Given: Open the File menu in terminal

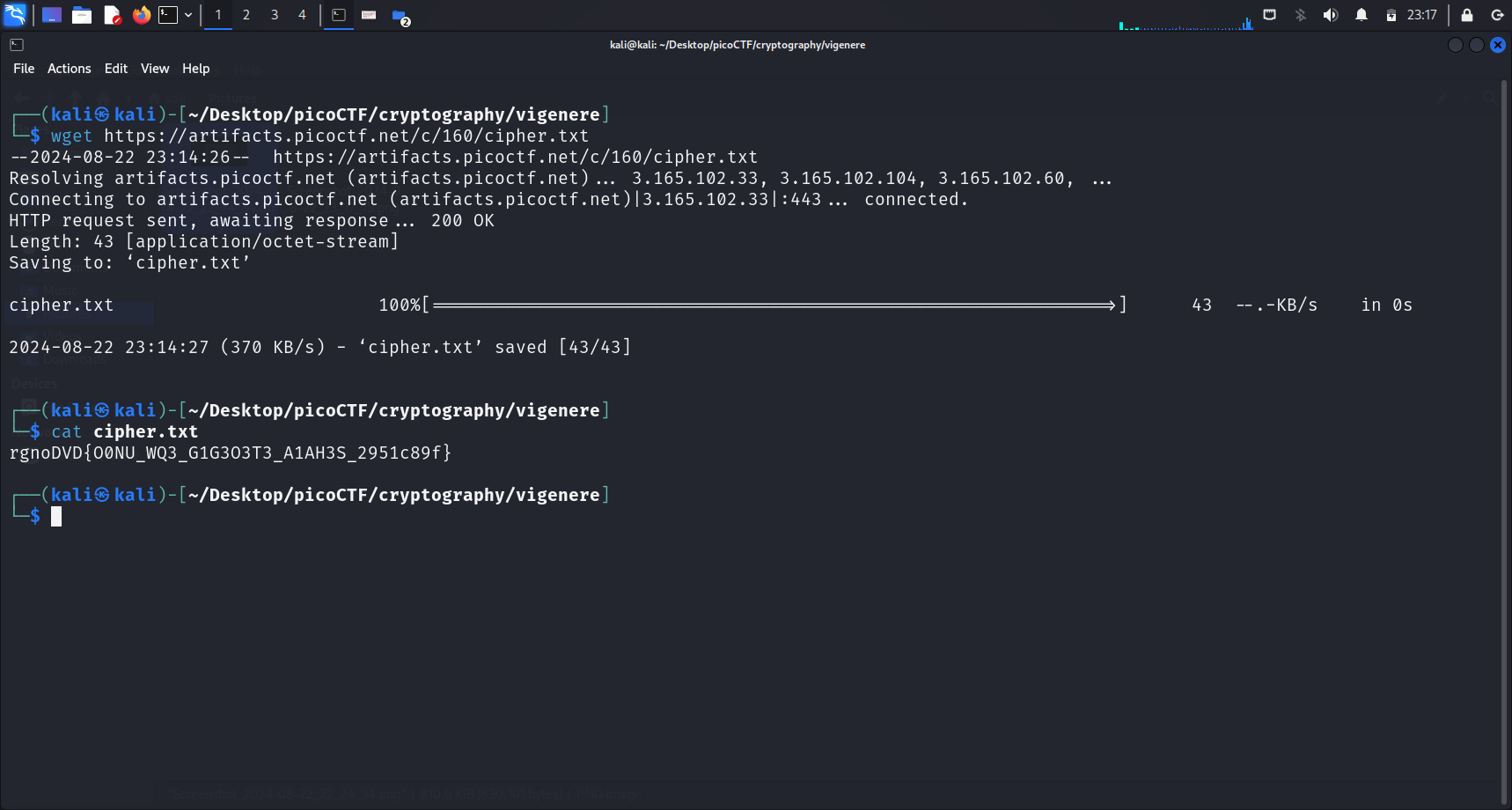Looking at the screenshot, I should coord(24,69).
